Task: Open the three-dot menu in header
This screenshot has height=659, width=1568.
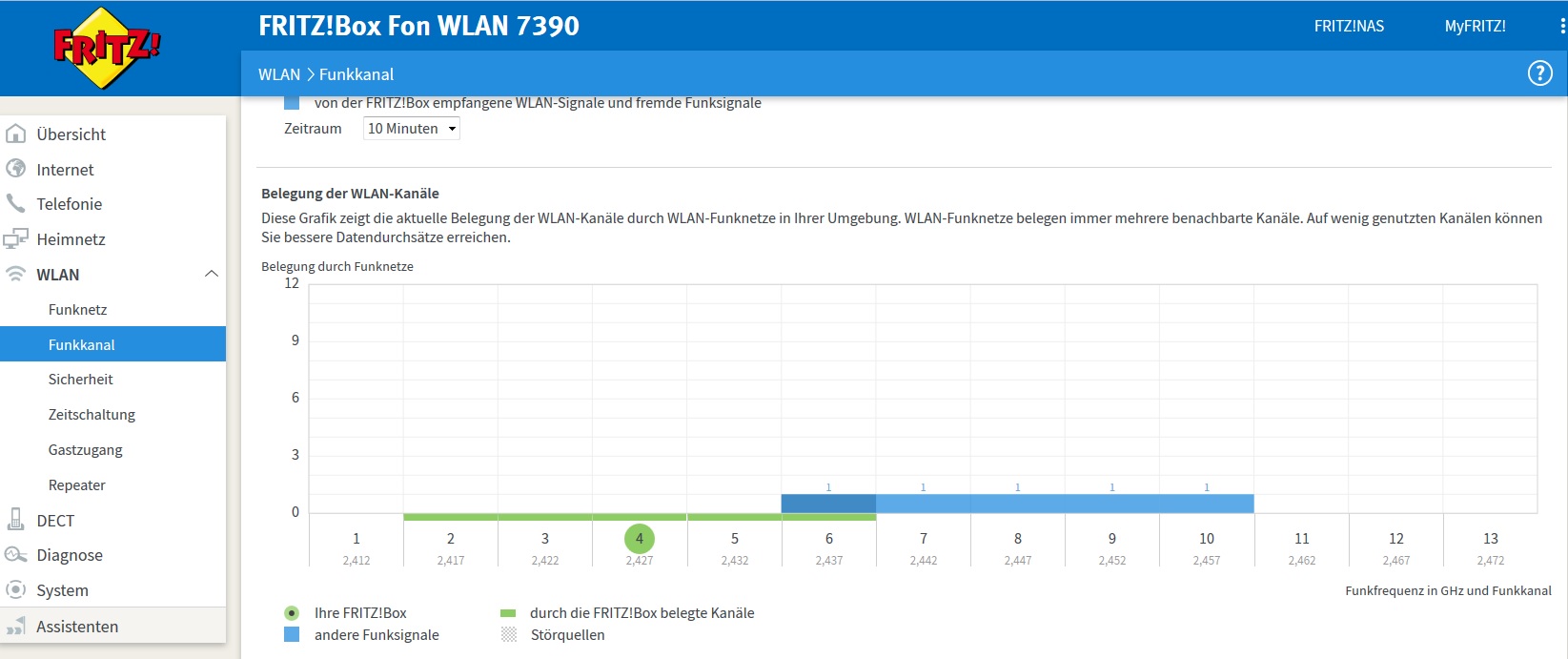Action: 1563,27
